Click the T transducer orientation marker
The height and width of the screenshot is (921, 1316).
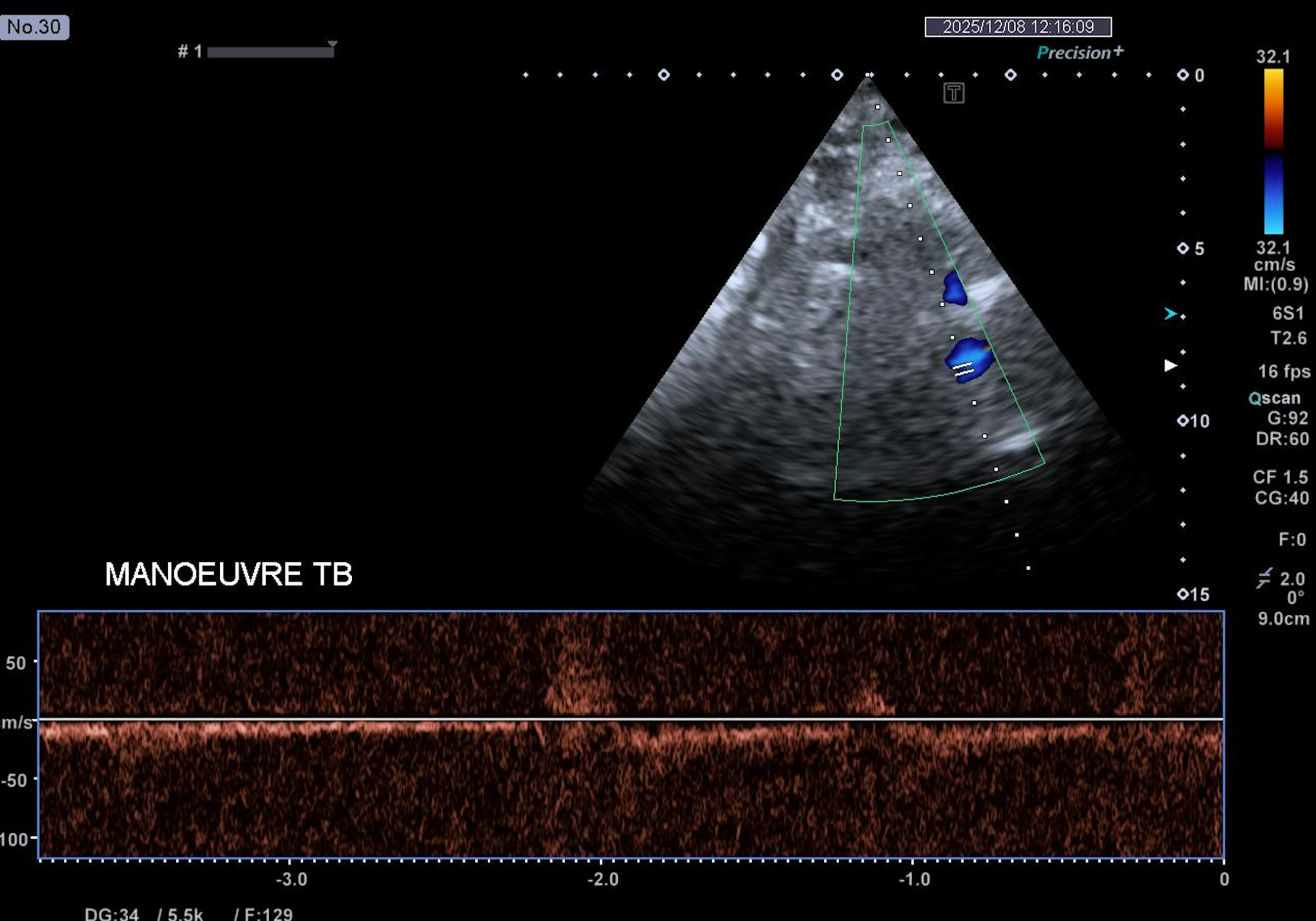tap(954, 93)
